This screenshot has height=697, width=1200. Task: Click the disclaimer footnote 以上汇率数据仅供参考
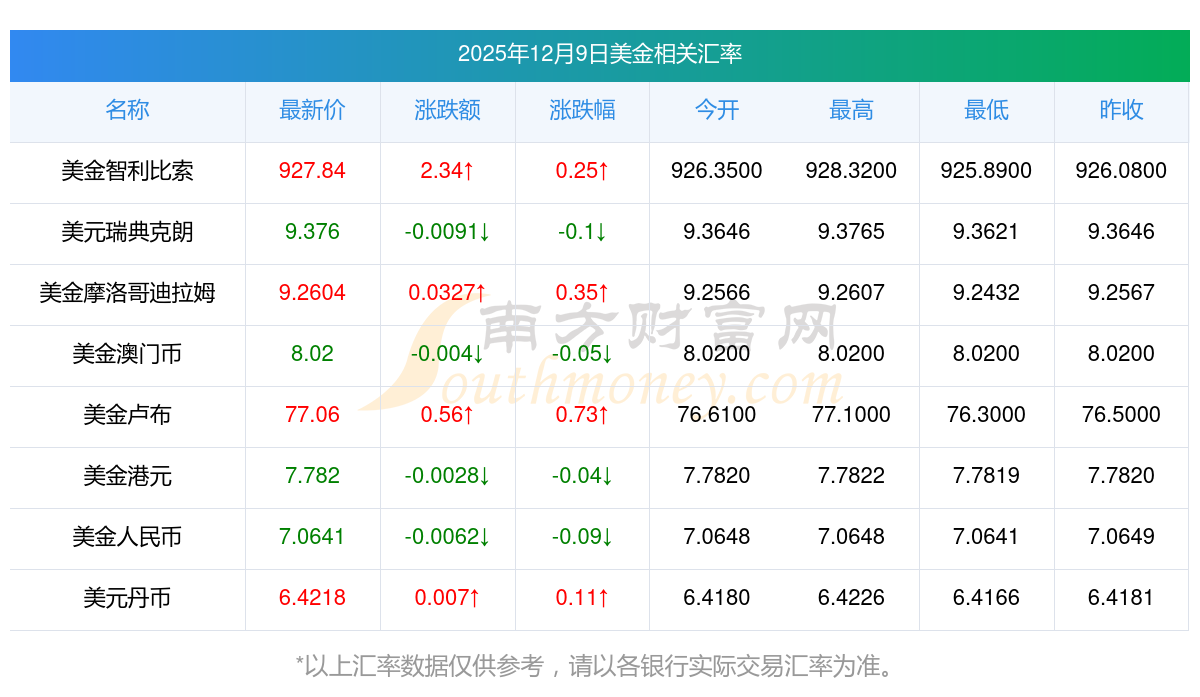[425, 666]
